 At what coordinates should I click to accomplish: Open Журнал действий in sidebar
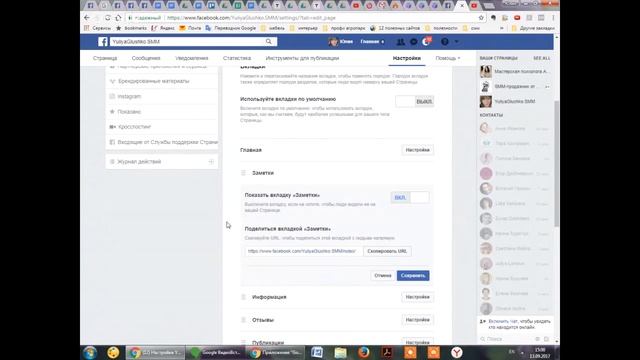[x=162, y=162]
